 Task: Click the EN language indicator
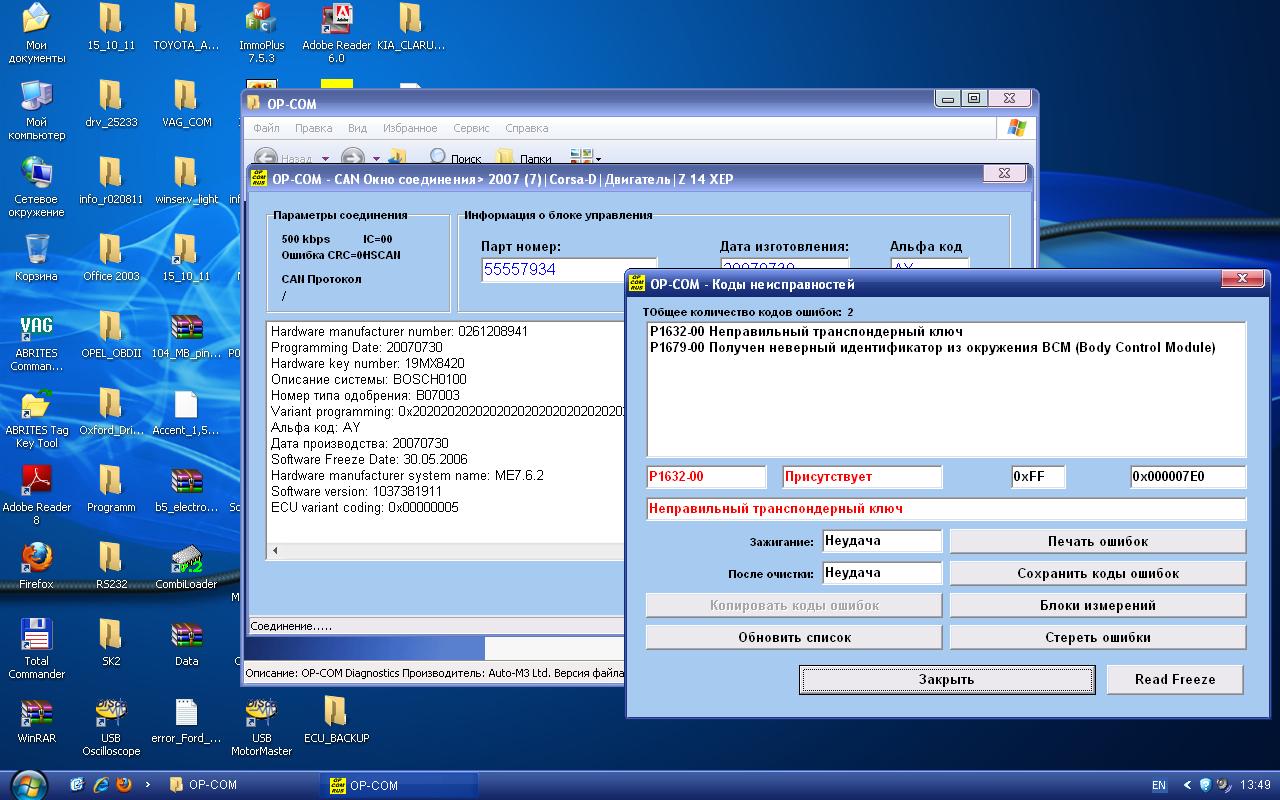[1159, 785]
